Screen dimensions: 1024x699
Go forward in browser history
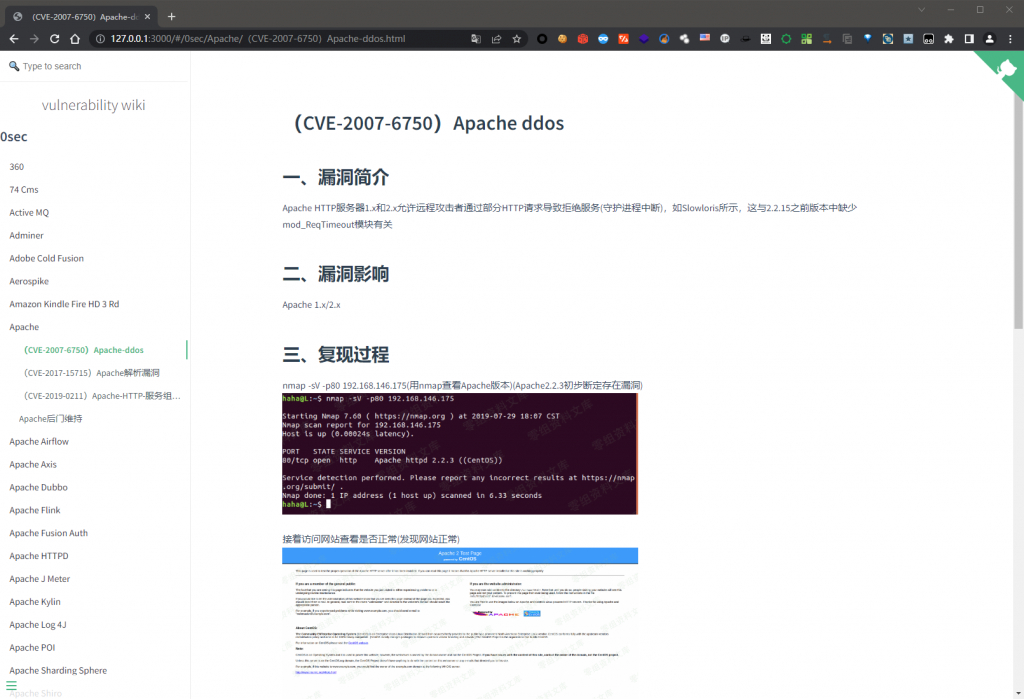tap(34, 39)
